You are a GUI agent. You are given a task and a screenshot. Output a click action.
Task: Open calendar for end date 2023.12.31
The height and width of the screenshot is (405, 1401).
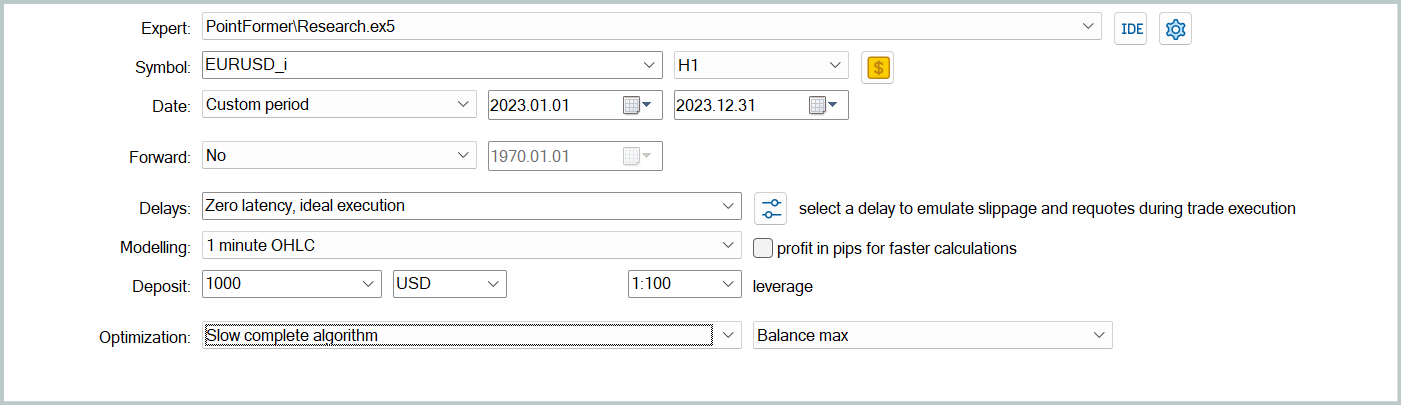coord(823,105)
